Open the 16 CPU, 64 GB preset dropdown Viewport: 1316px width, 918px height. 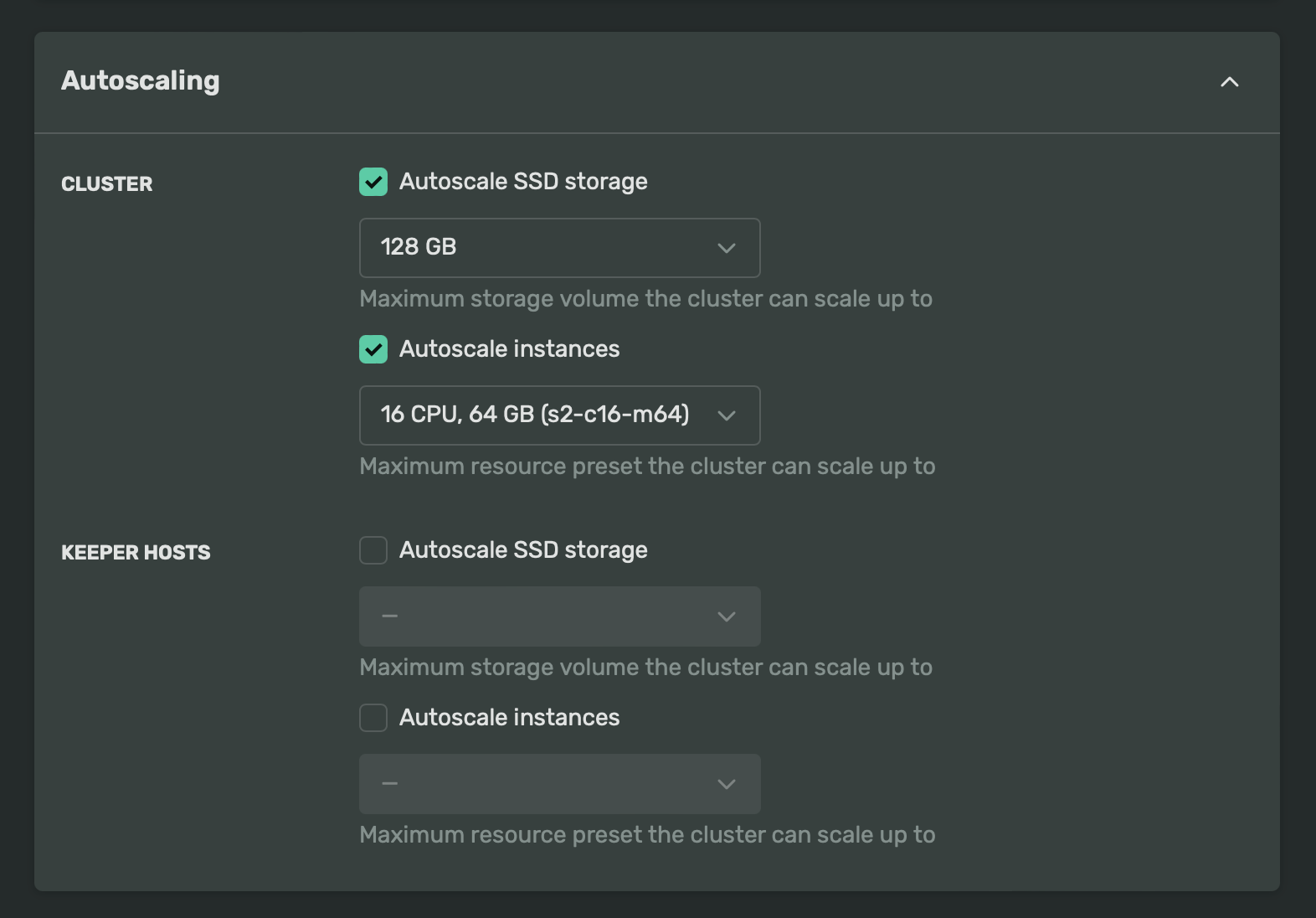pos(559,415)
